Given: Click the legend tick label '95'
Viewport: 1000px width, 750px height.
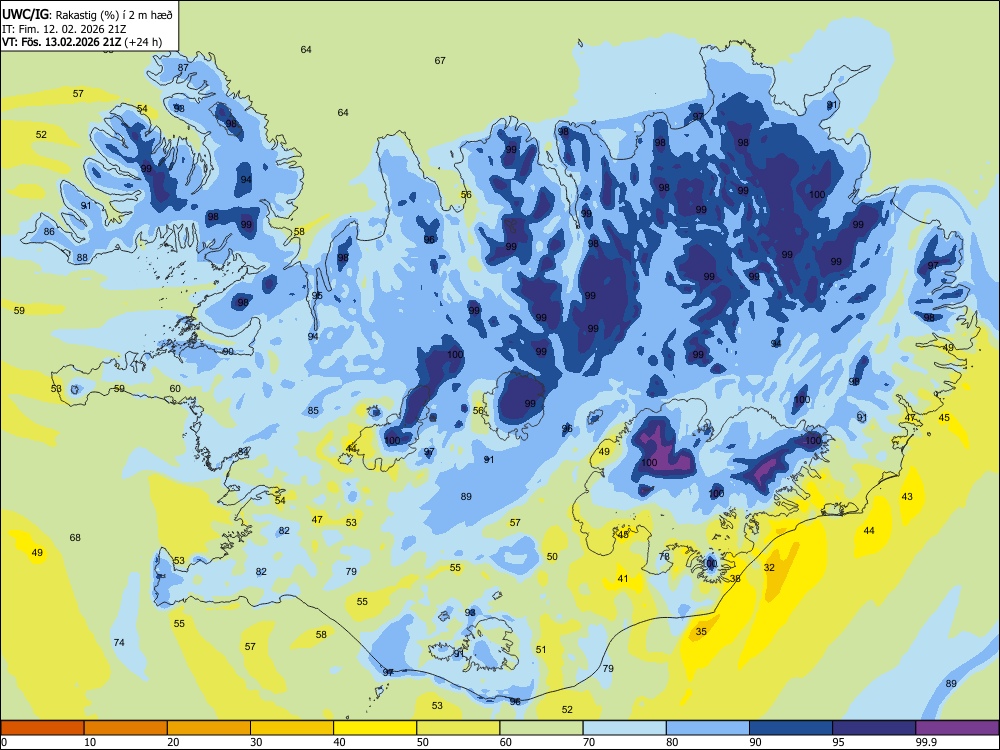Looking at the screenshot, I should click(839, 742).
